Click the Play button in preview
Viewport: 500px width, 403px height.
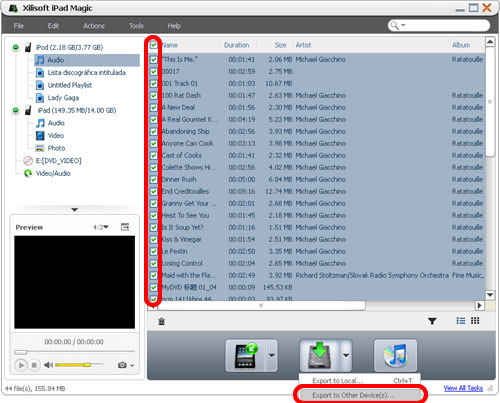[21, 365]
